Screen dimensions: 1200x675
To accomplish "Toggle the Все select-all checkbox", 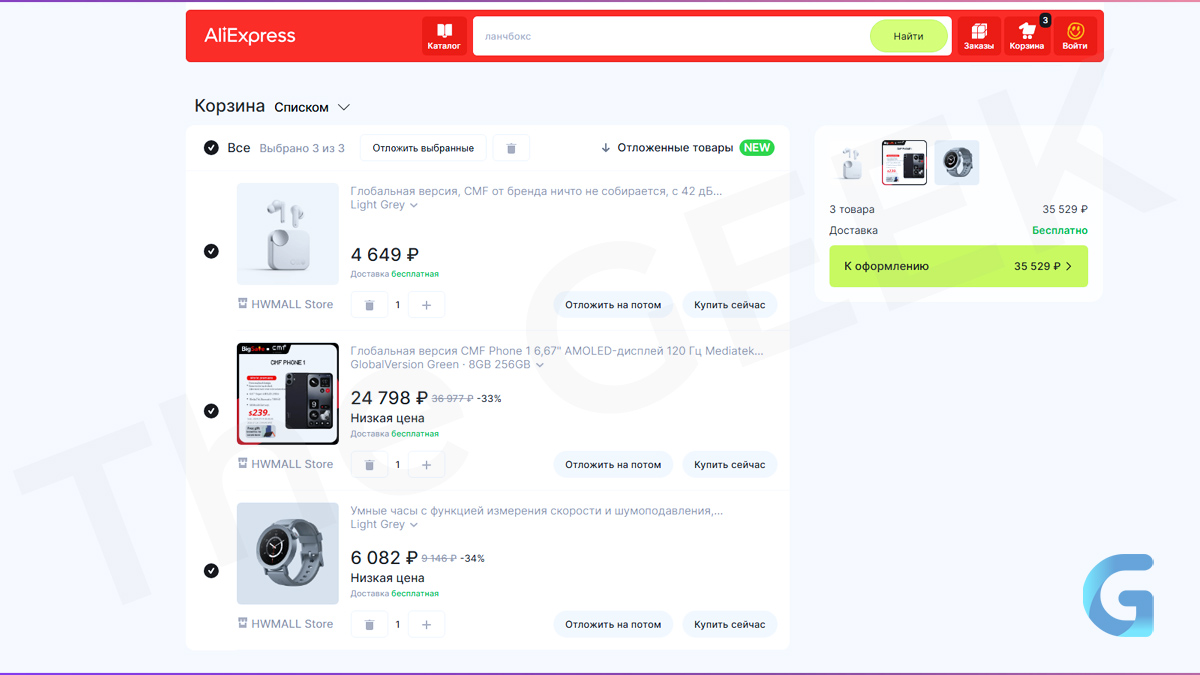I will pyautogui.click(x=211, y=148).
